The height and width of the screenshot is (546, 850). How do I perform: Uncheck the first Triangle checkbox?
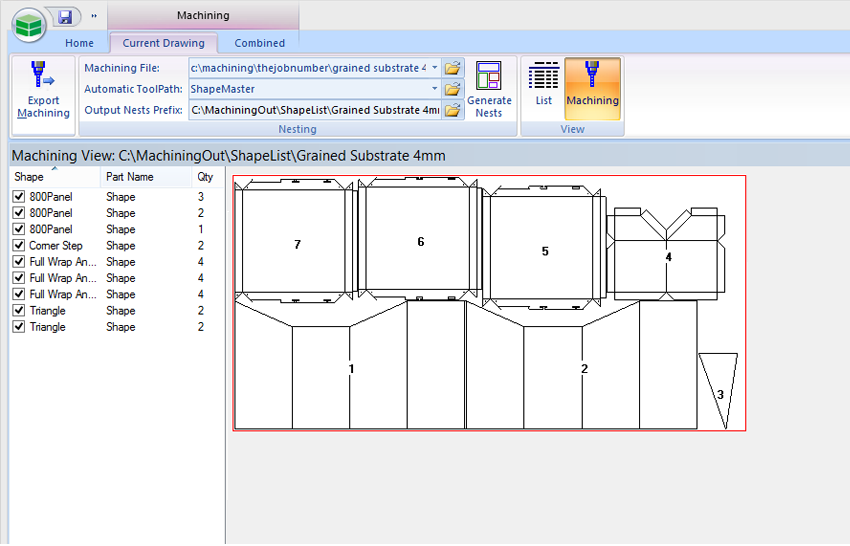tap(19, 310)
